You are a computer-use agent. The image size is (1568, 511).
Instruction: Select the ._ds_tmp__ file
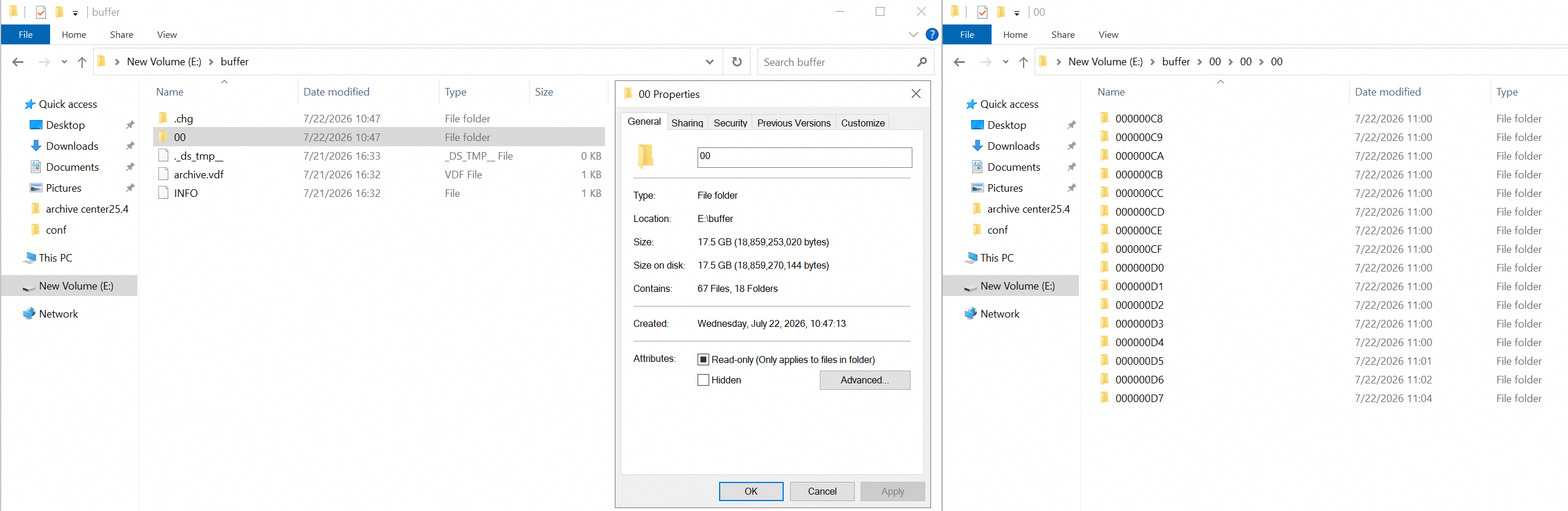click(x=199, y=156)
